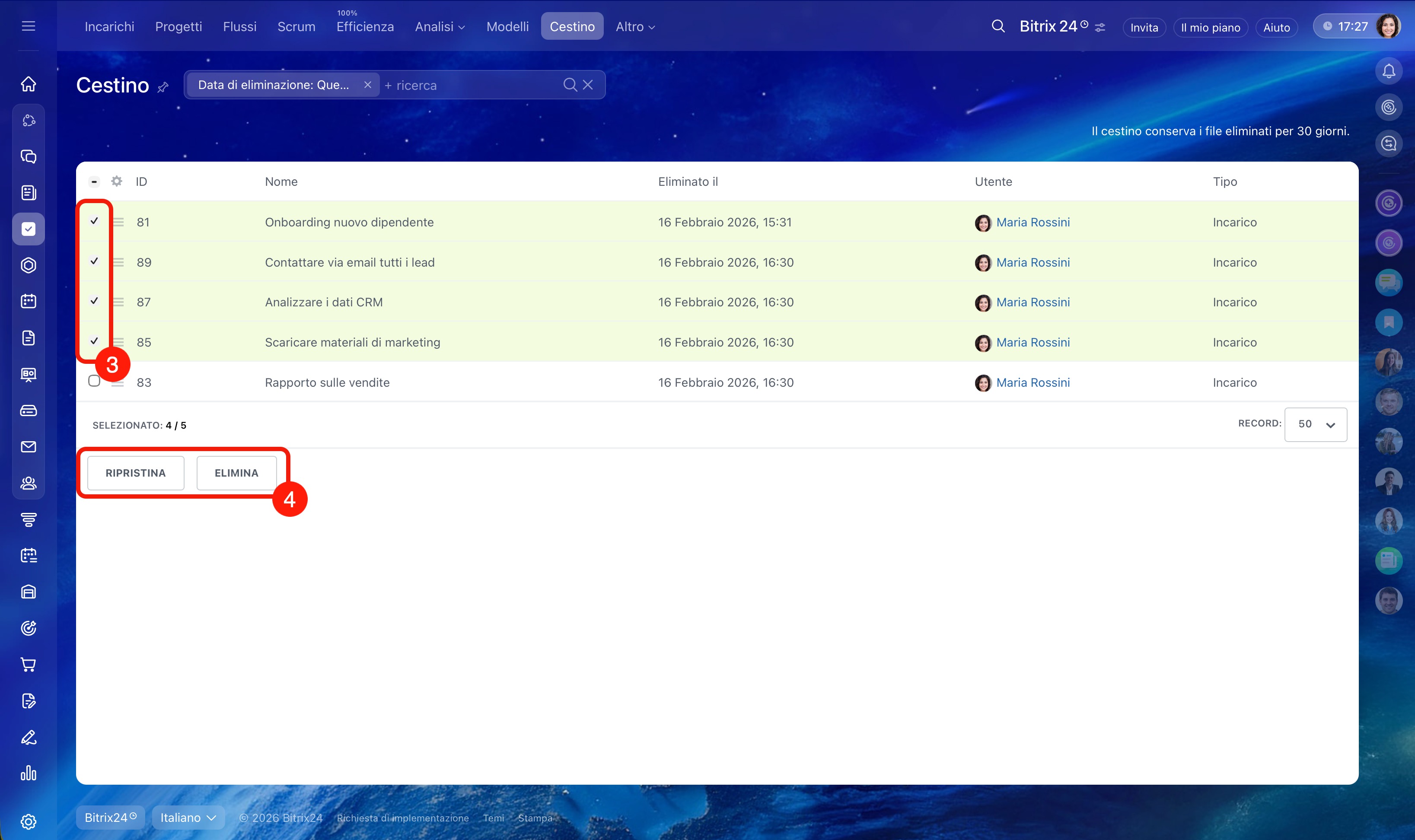Check the box for Rapporto sulle vendite
The width and height of the screenshot is (1415, 840).
coord(94,381)
